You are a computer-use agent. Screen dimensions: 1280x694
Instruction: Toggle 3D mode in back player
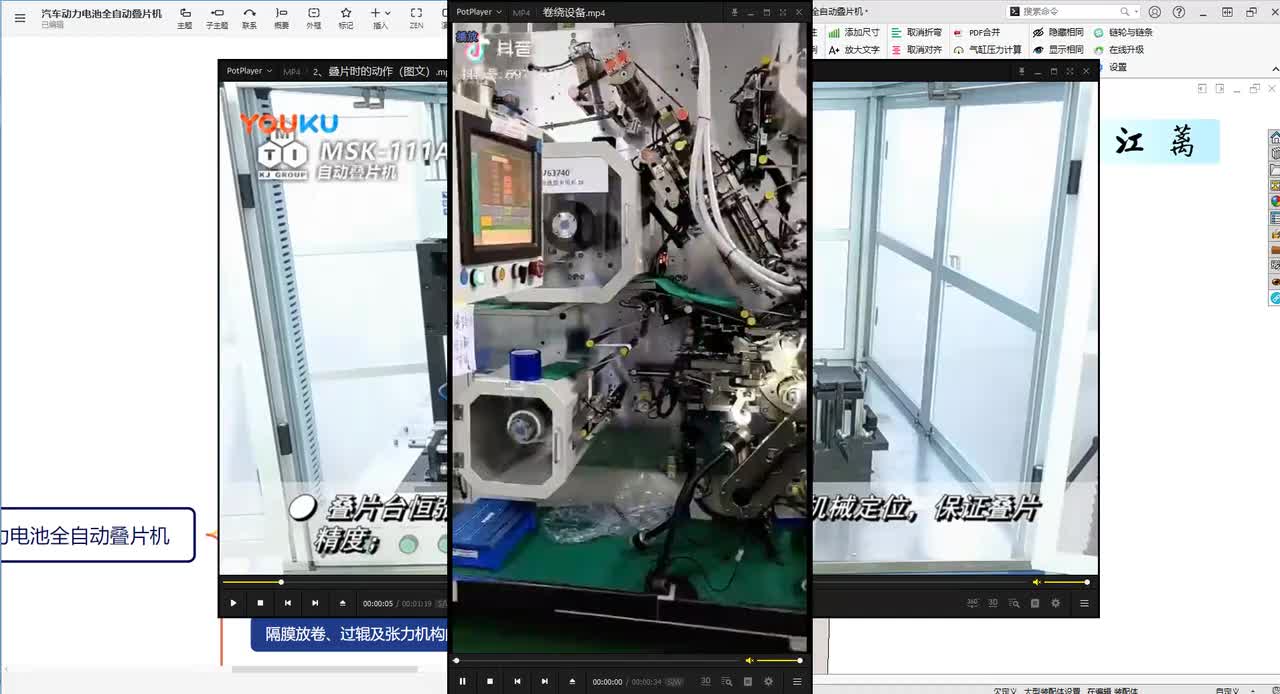click(993, 603)
